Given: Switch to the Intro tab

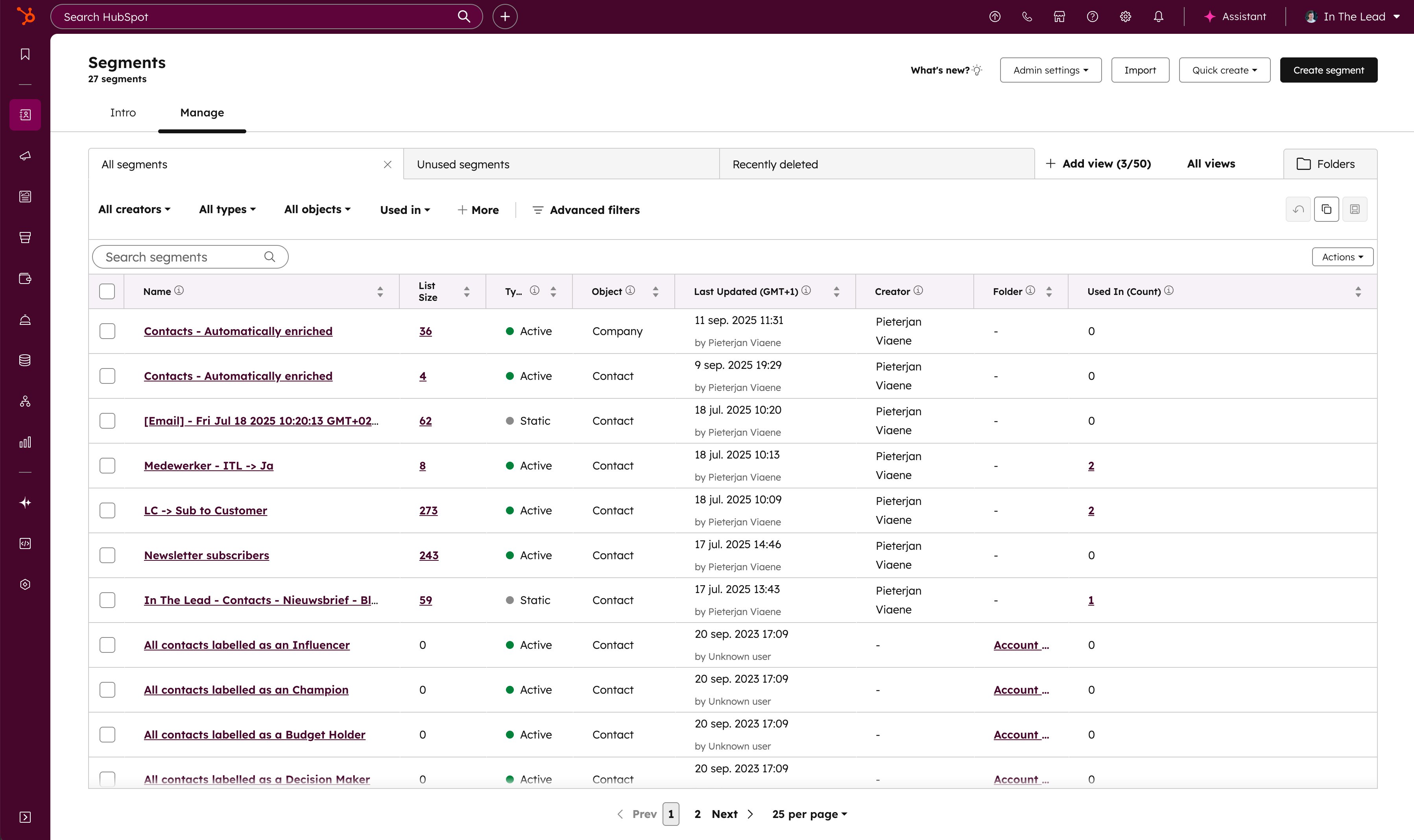Looking at the screenshot, I should (x=123, y=112).
